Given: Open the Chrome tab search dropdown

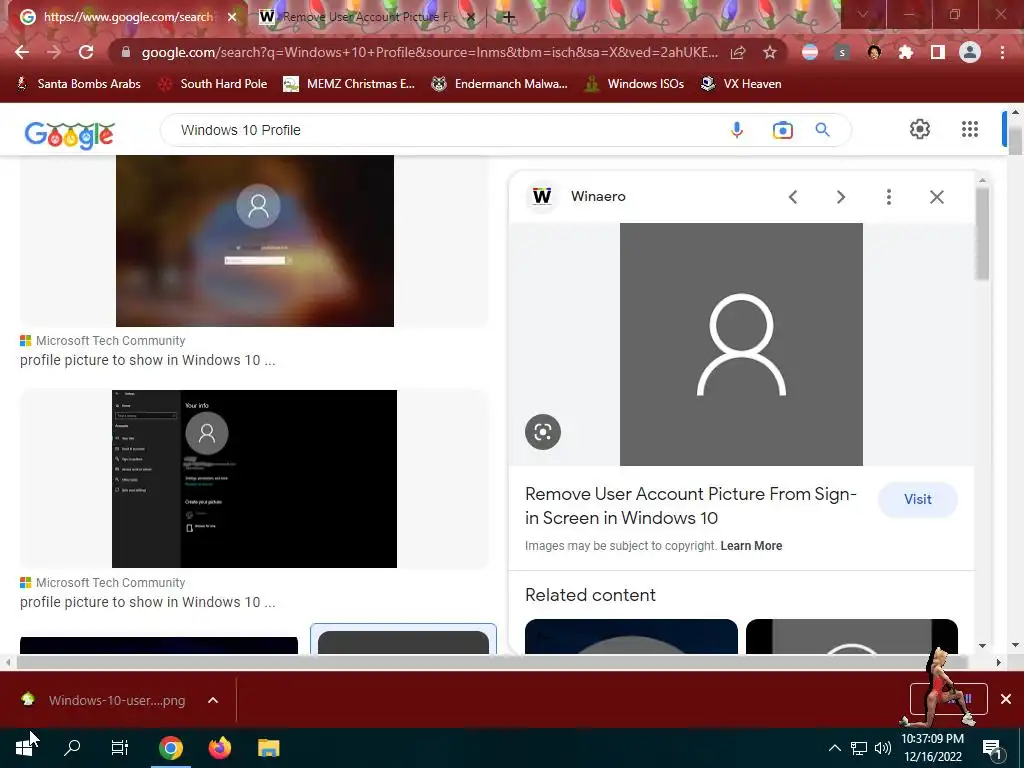Looking at the screenshot, I should pyautogui.click(x=863, y=14).
